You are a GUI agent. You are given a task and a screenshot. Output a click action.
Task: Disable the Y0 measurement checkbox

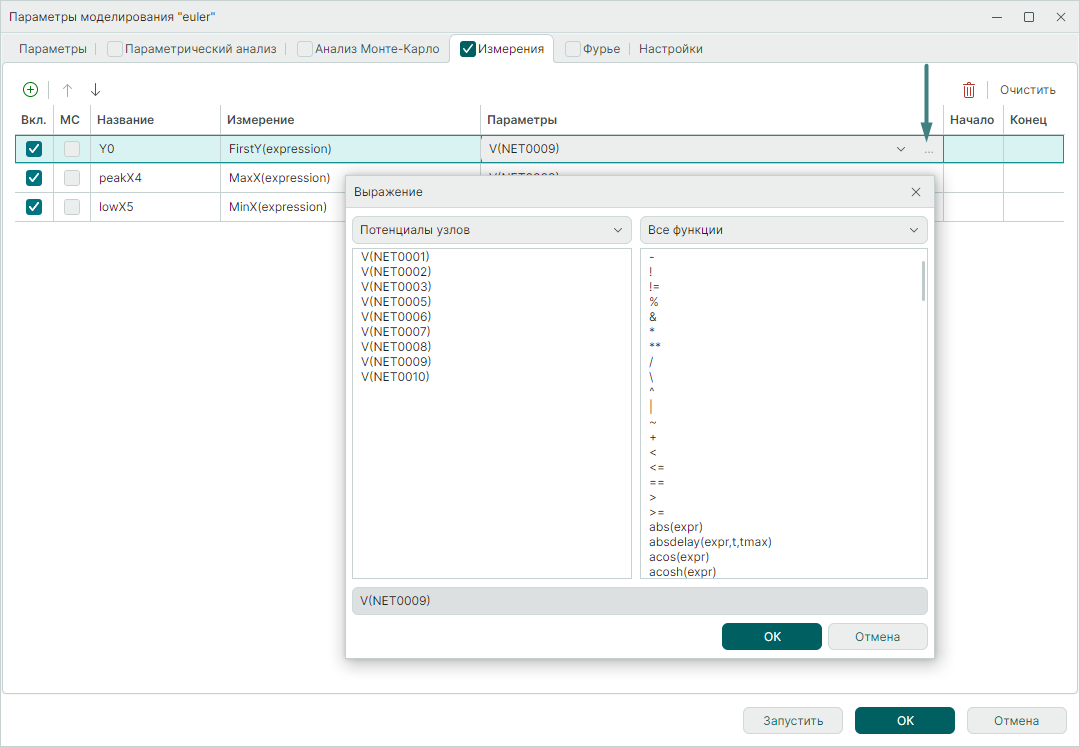(x=34, y=149)
